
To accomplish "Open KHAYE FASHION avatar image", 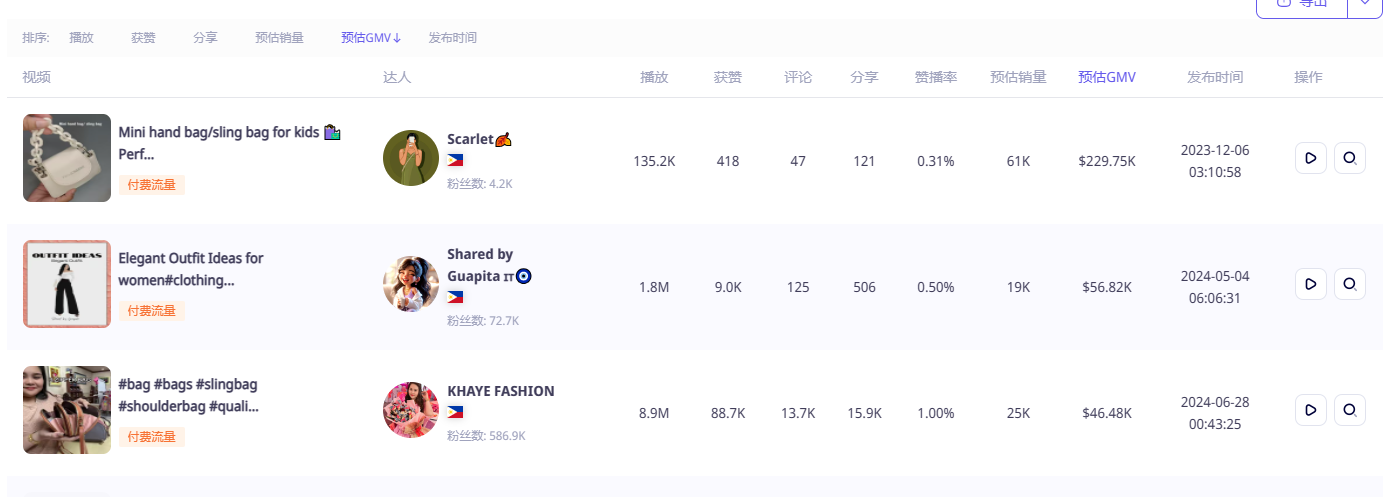I will click(x=411, y=410).
